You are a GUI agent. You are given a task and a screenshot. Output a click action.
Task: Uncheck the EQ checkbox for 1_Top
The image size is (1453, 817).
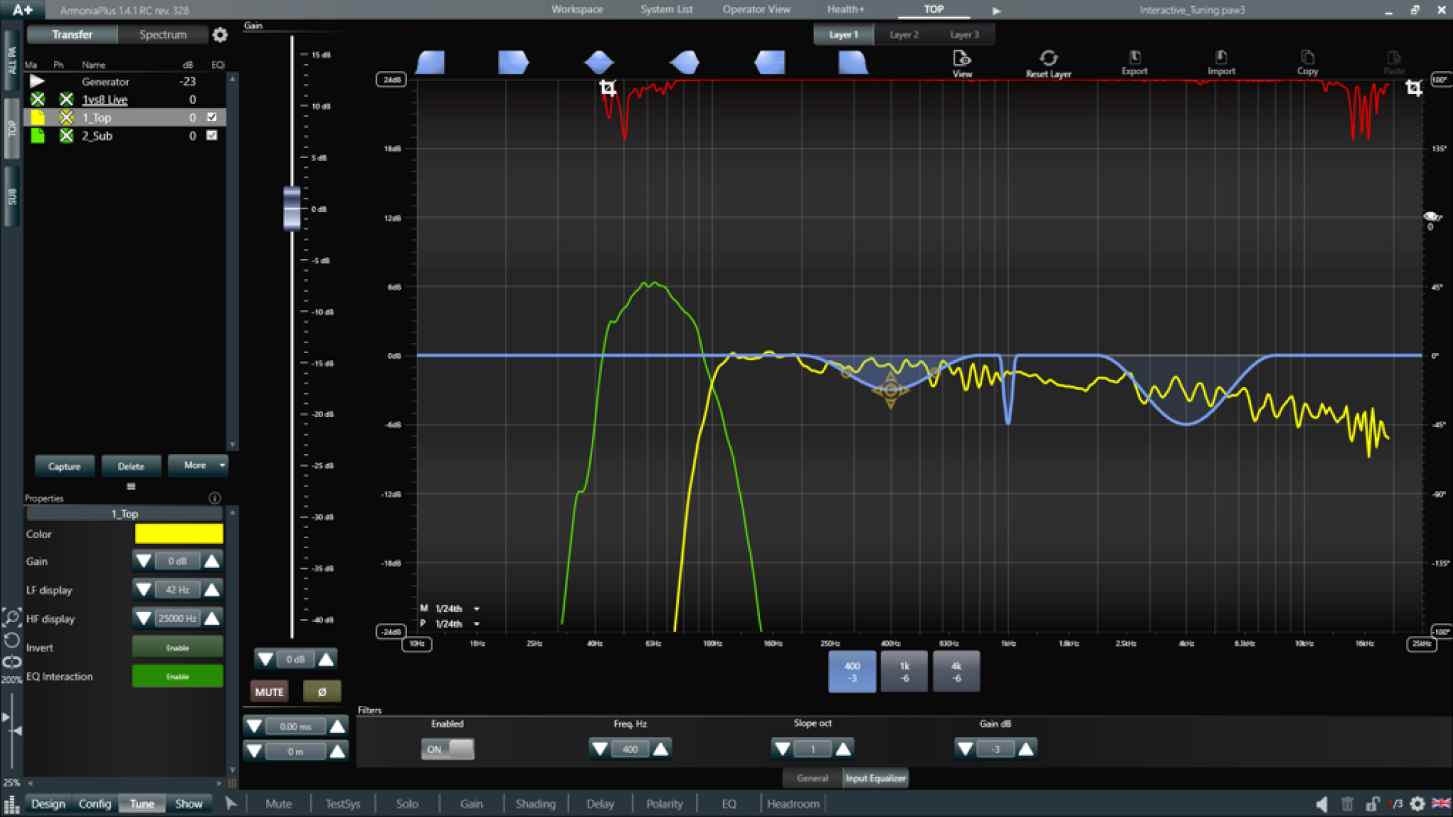pyautogui.click(x=211, y=117)
